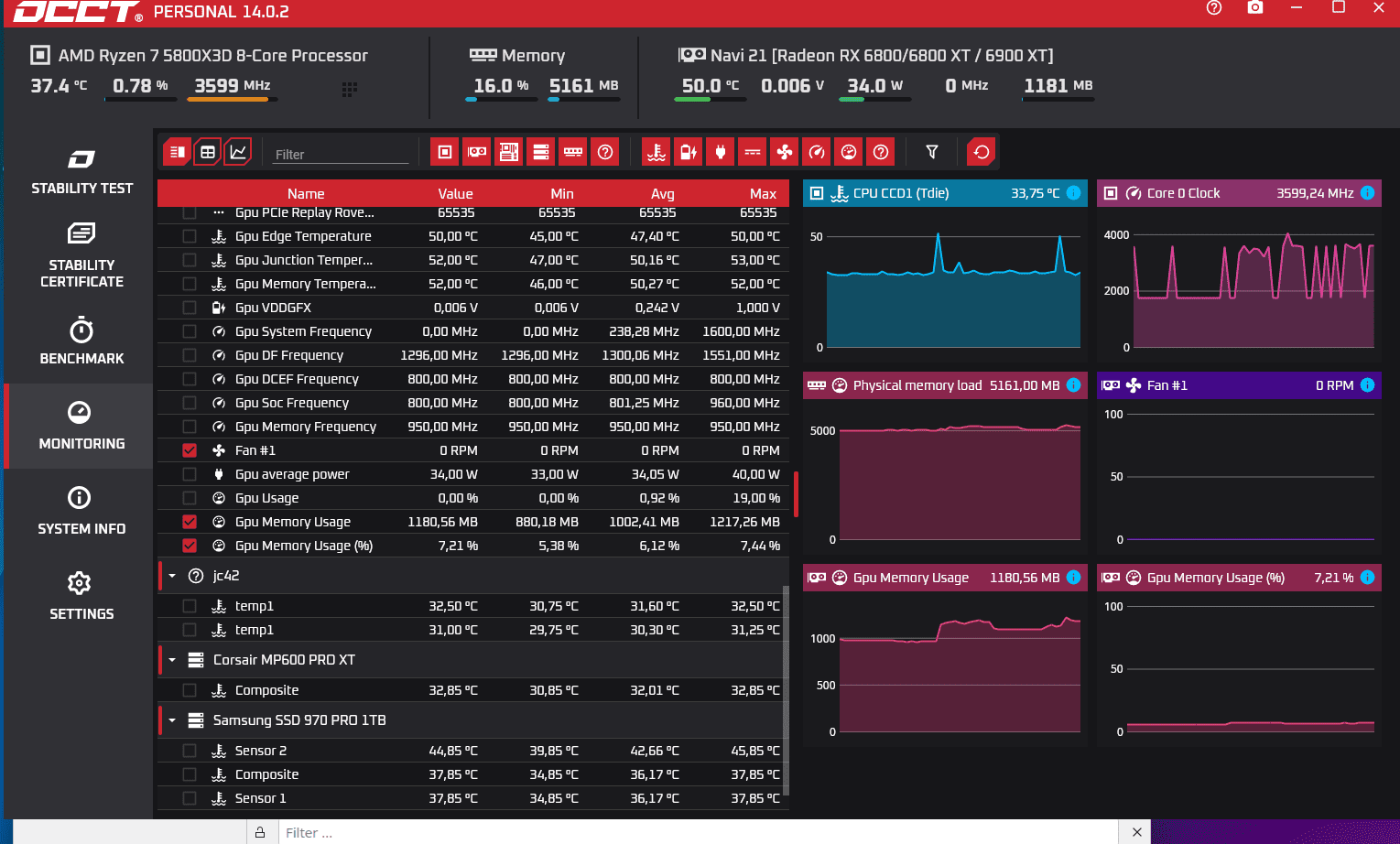Open help from the title bar
1400x844 pixels.
point(1214,8)
